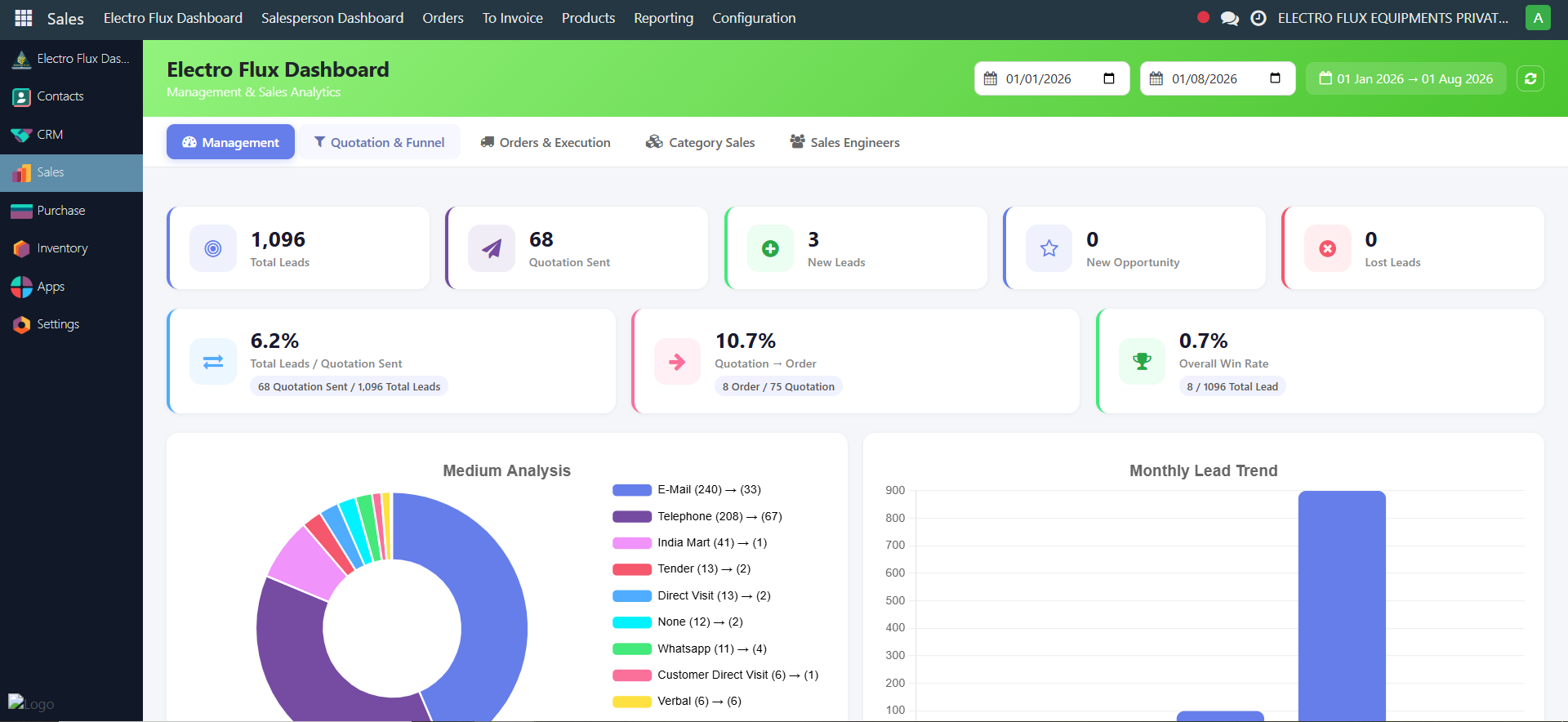Click the Quotation → Order arrow icon
The width and height of the screenshot is (1568, 722).
click(677, 361)
